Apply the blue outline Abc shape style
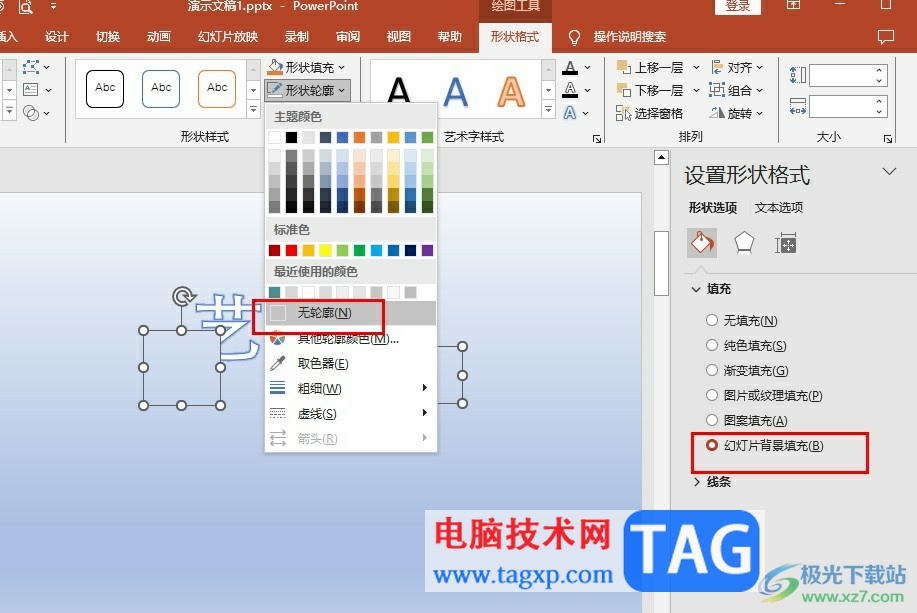Image resolution: width=917 pixels, height=613 pixels. [x=161, y=88]
